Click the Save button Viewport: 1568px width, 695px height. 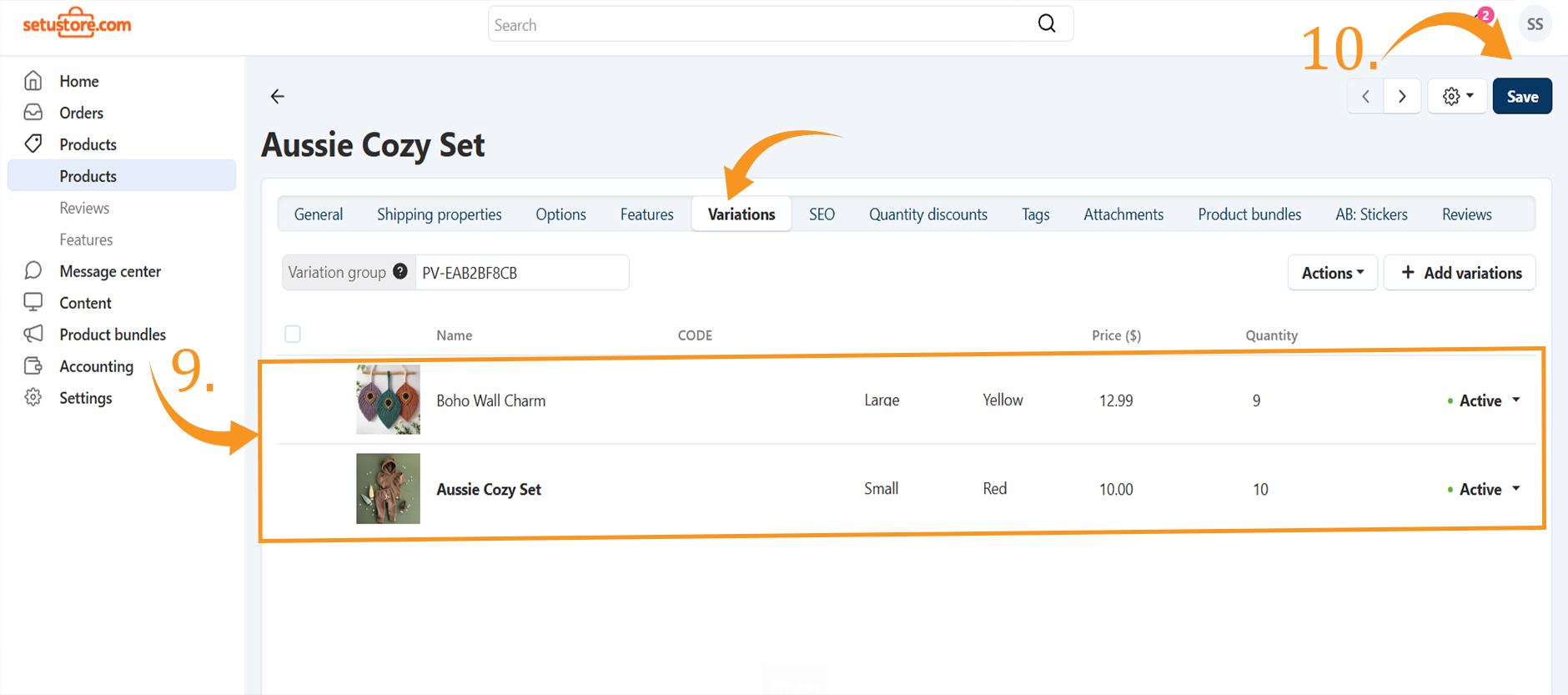pyautogui.click(x=1522, y=97)
